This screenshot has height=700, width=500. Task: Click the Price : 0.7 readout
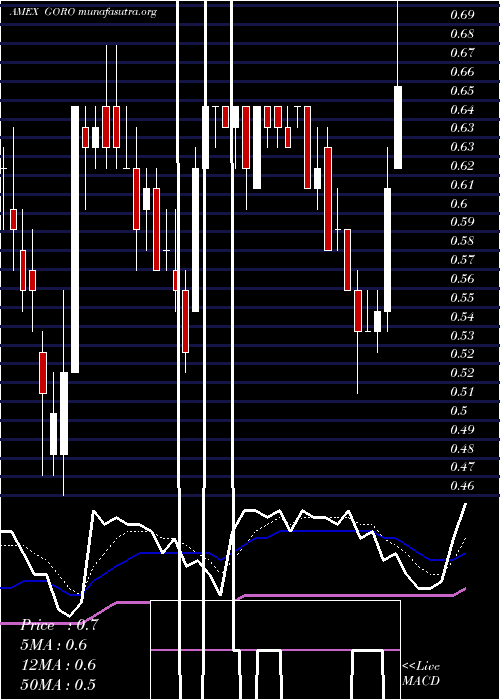[x=58, y=625]
